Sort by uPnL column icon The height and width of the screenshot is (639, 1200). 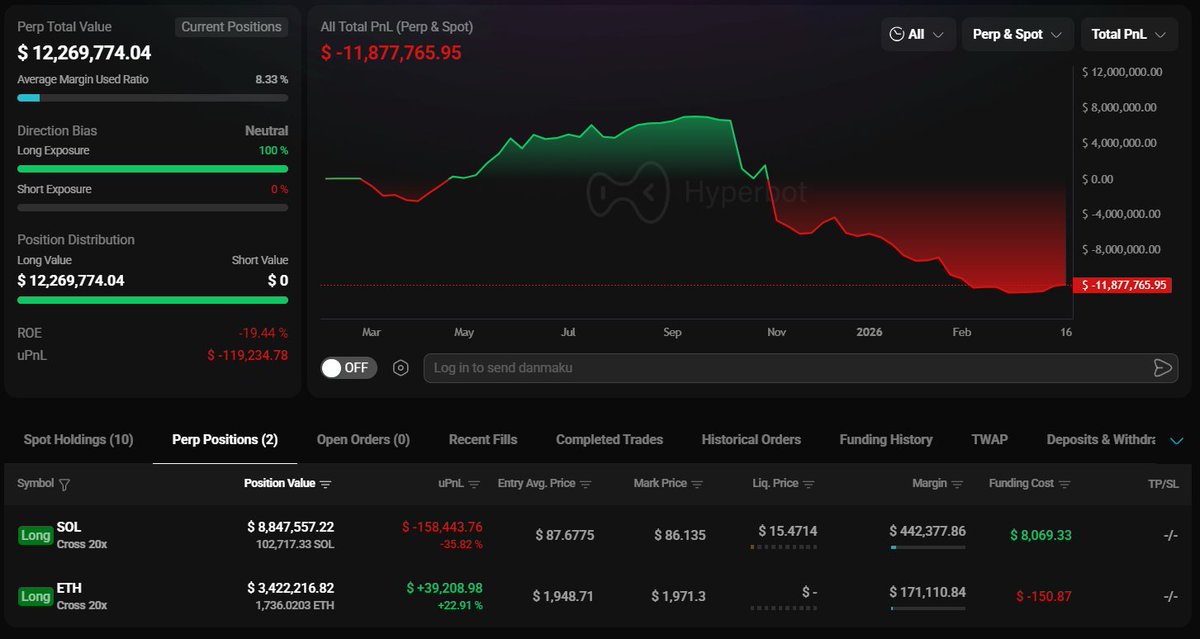[x=474, y=484]
